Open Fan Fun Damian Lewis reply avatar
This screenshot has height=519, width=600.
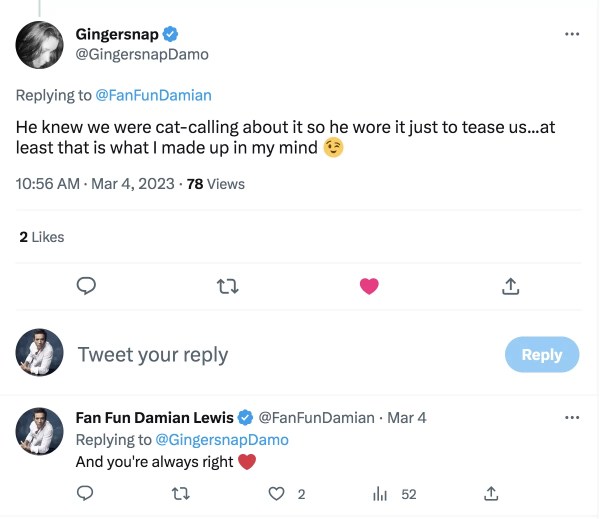pos(41,432)
